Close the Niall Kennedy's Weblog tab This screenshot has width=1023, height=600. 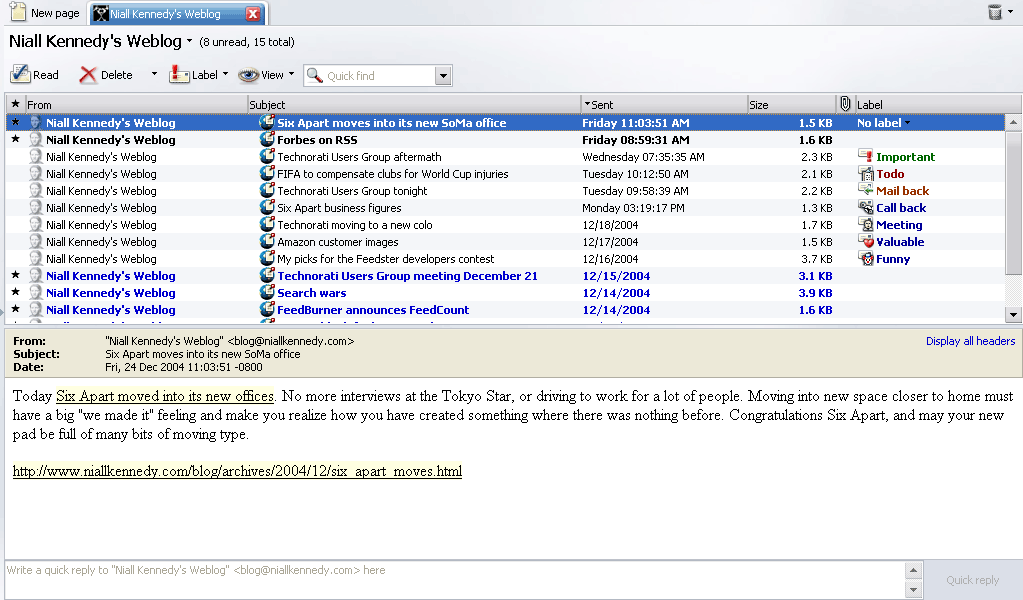[x=253, y=14]
